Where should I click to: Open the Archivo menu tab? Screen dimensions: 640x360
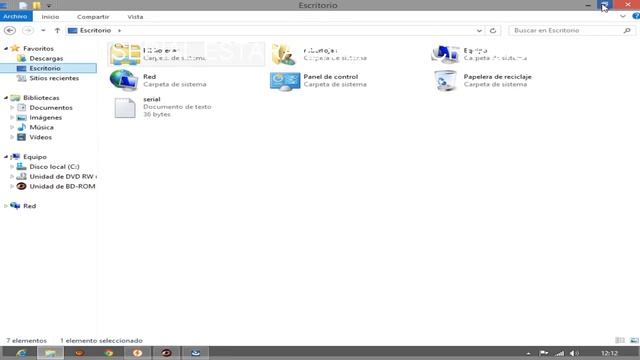tap(16, 17)
